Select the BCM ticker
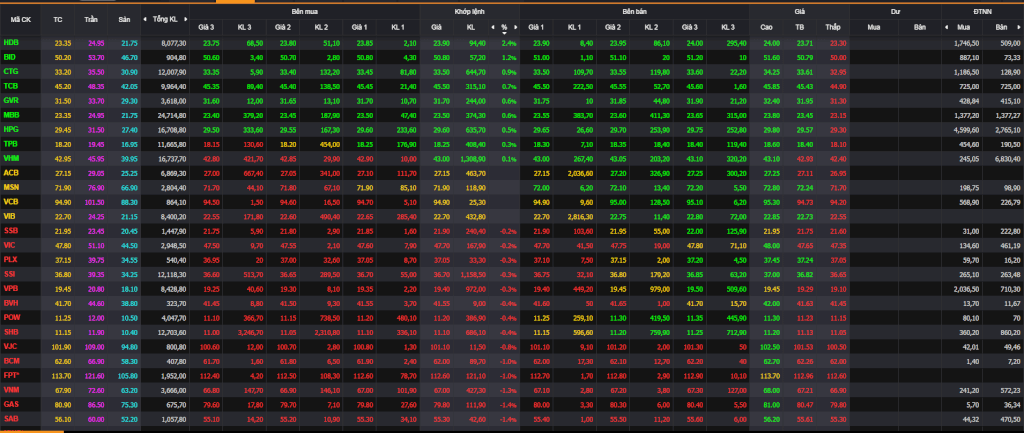1024x433 pixels. 11,360
